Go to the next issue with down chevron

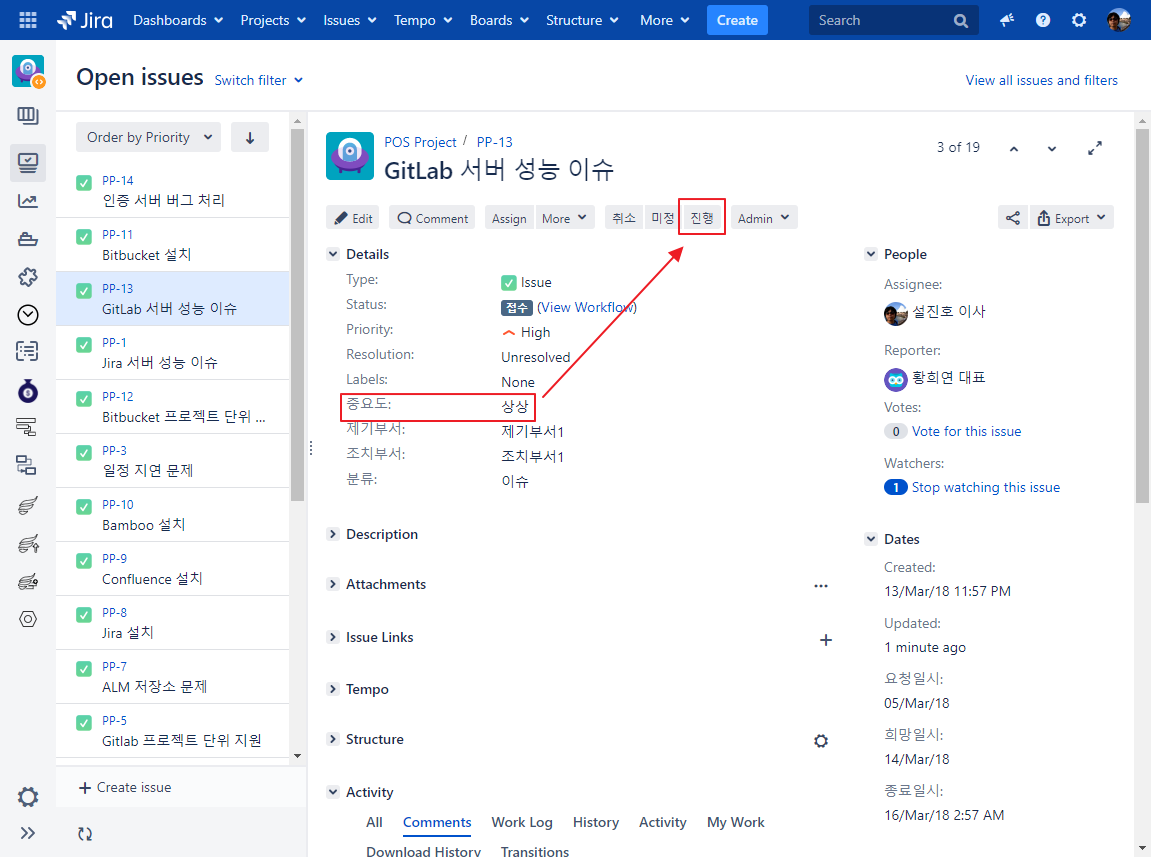pos(1052,148)
